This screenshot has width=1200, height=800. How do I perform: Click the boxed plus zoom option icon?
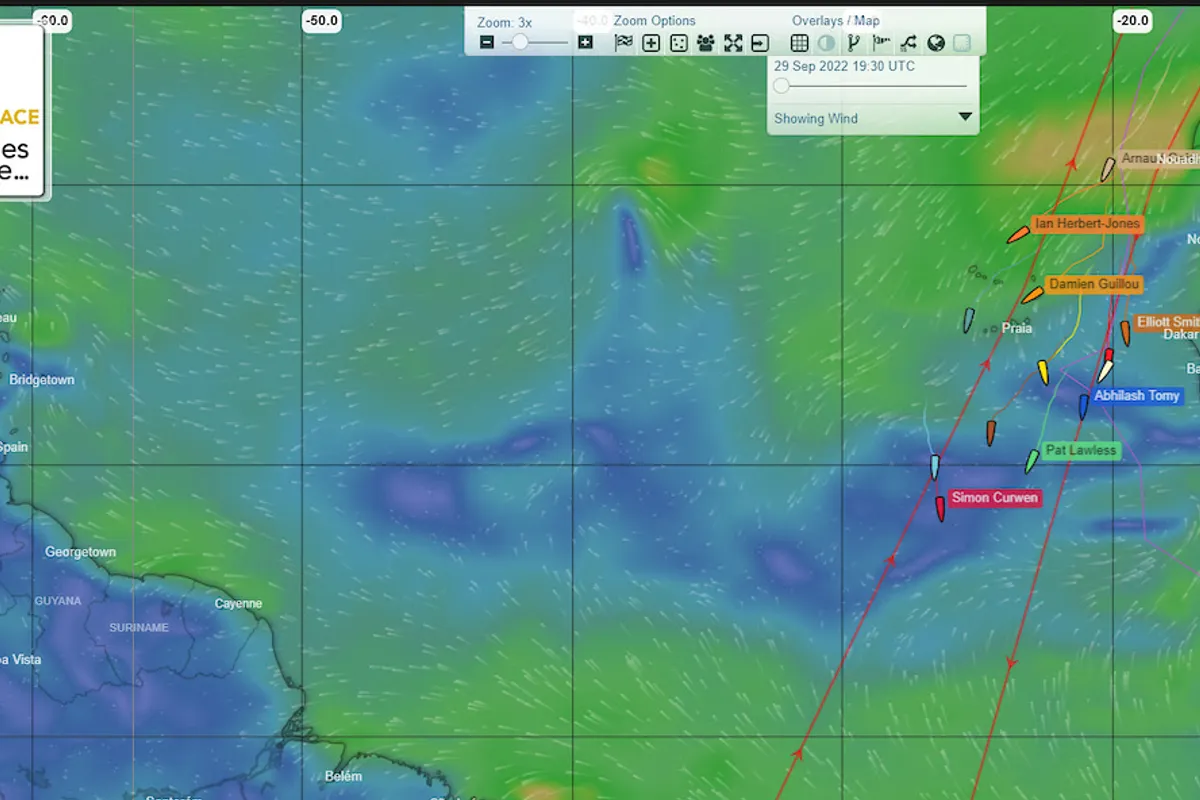click(651, 43)
